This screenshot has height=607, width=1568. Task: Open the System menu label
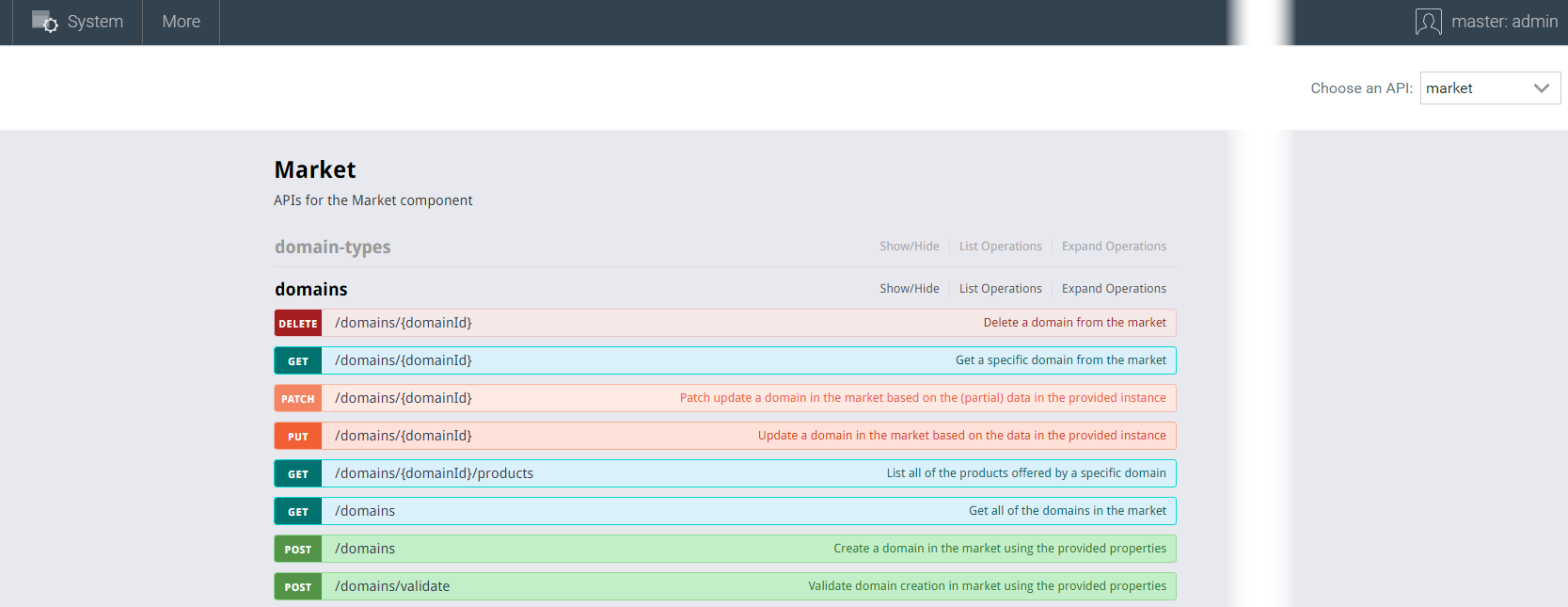(95, 22)
